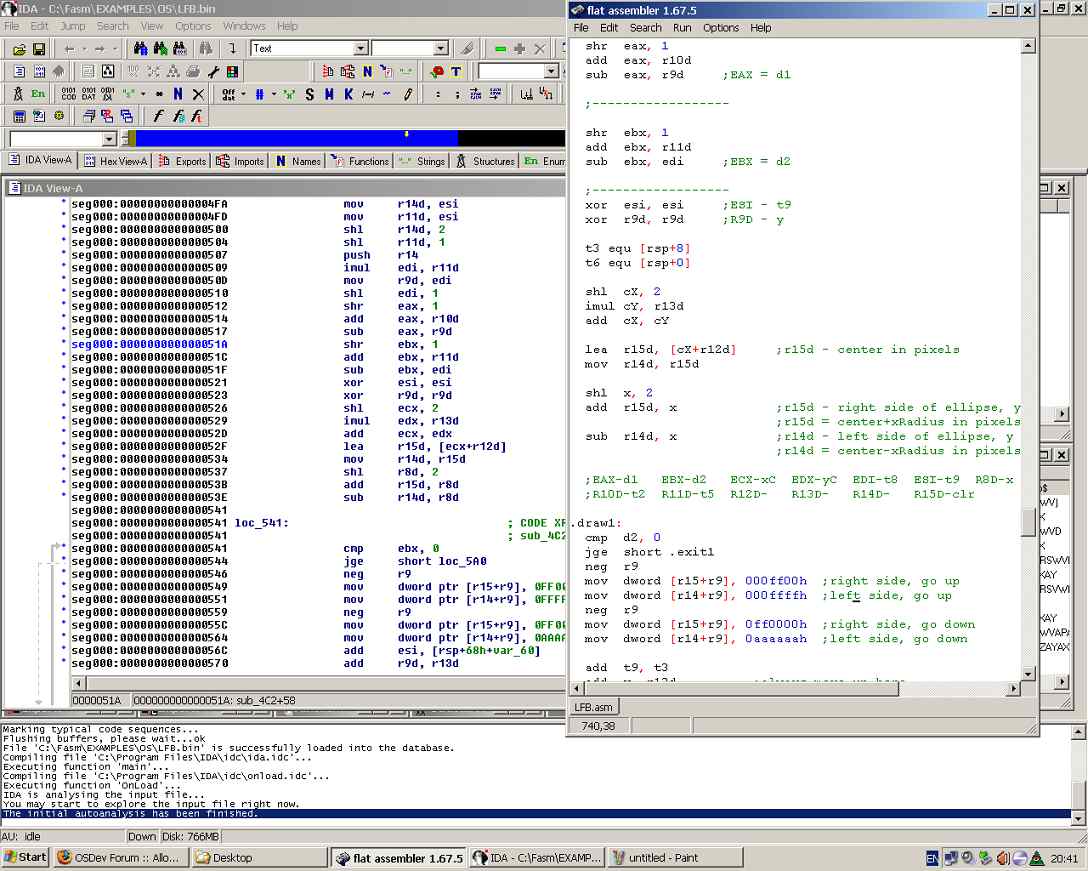Expand the back arrow history dropdown
1088x871 pixels.
pyautogui.click(x=83, y=49)
